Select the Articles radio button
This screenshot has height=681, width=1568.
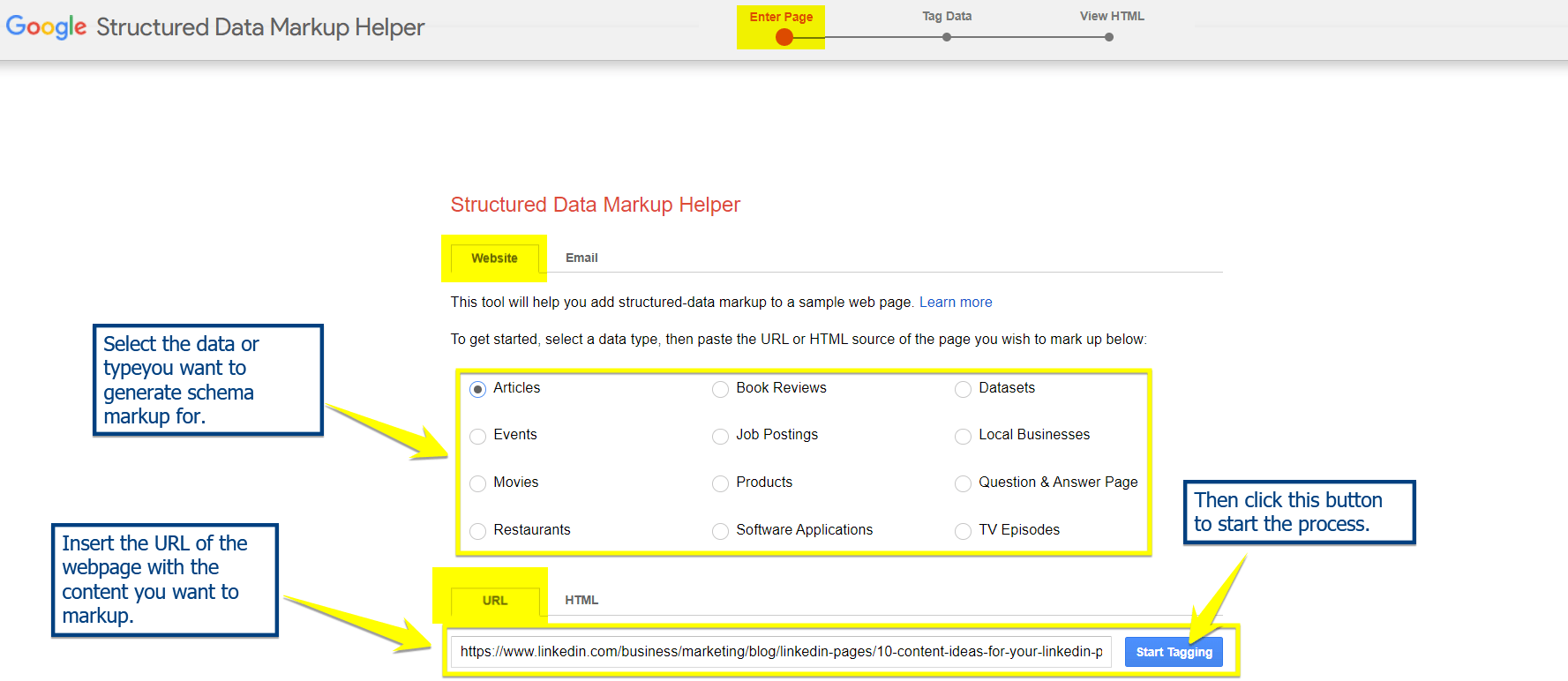click(477, 389)
